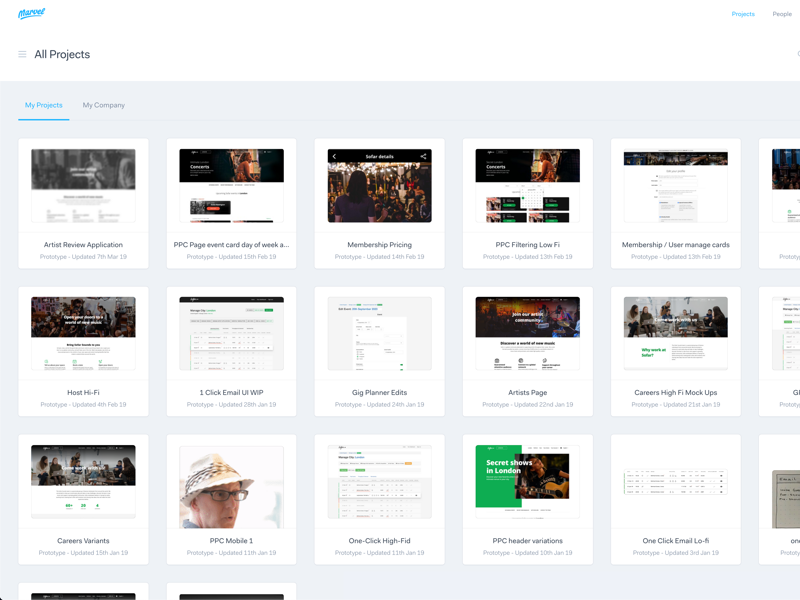The width and height of the screenshot is (800, 600).
Task: Open the PPC header variations thumbnail
Action: pos(528,482)
